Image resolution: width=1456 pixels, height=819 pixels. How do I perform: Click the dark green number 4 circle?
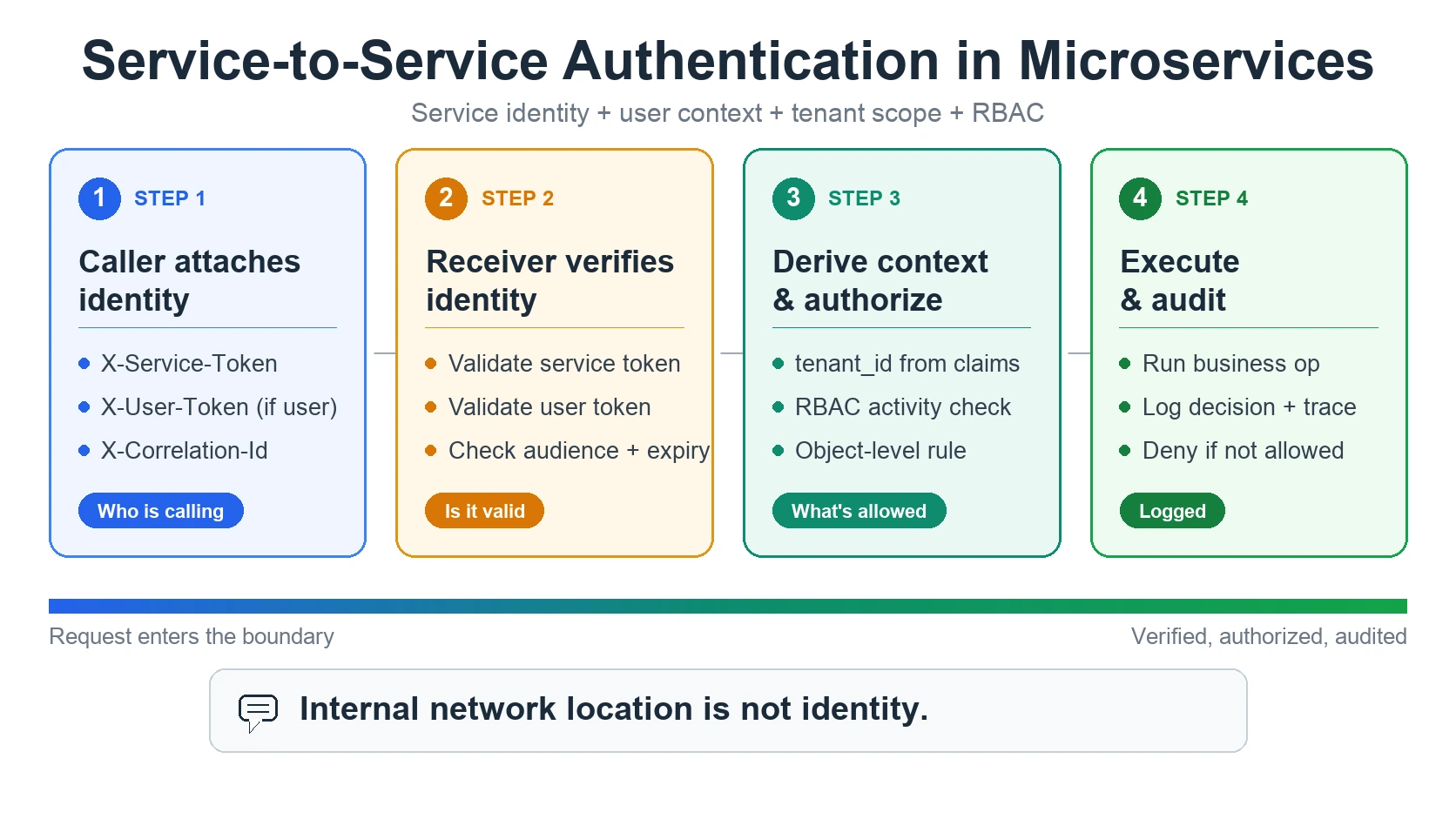pos(1140,198)
